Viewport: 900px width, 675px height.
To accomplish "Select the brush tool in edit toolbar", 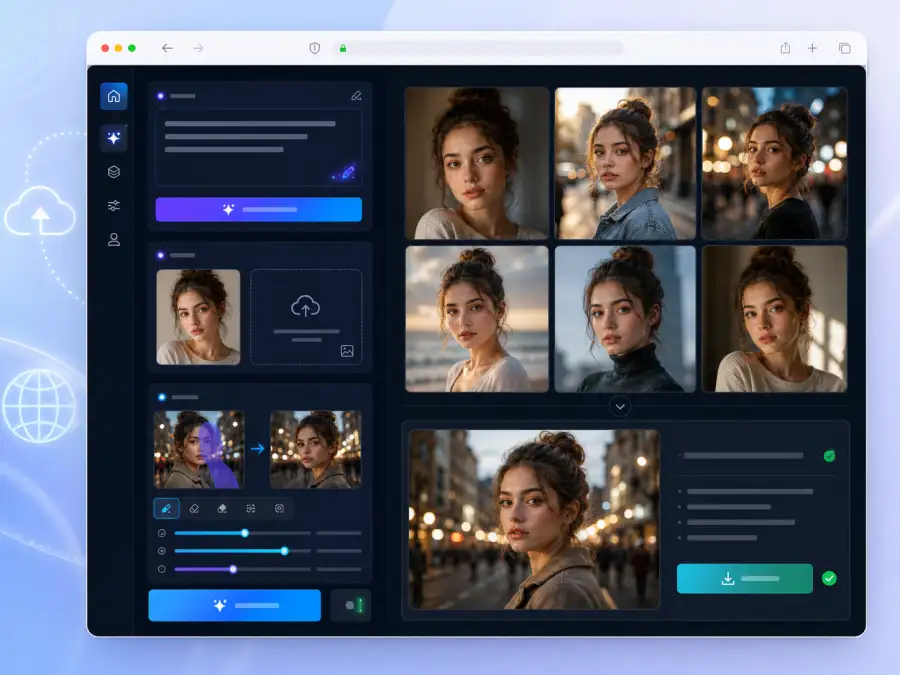I will coord(166,509).
